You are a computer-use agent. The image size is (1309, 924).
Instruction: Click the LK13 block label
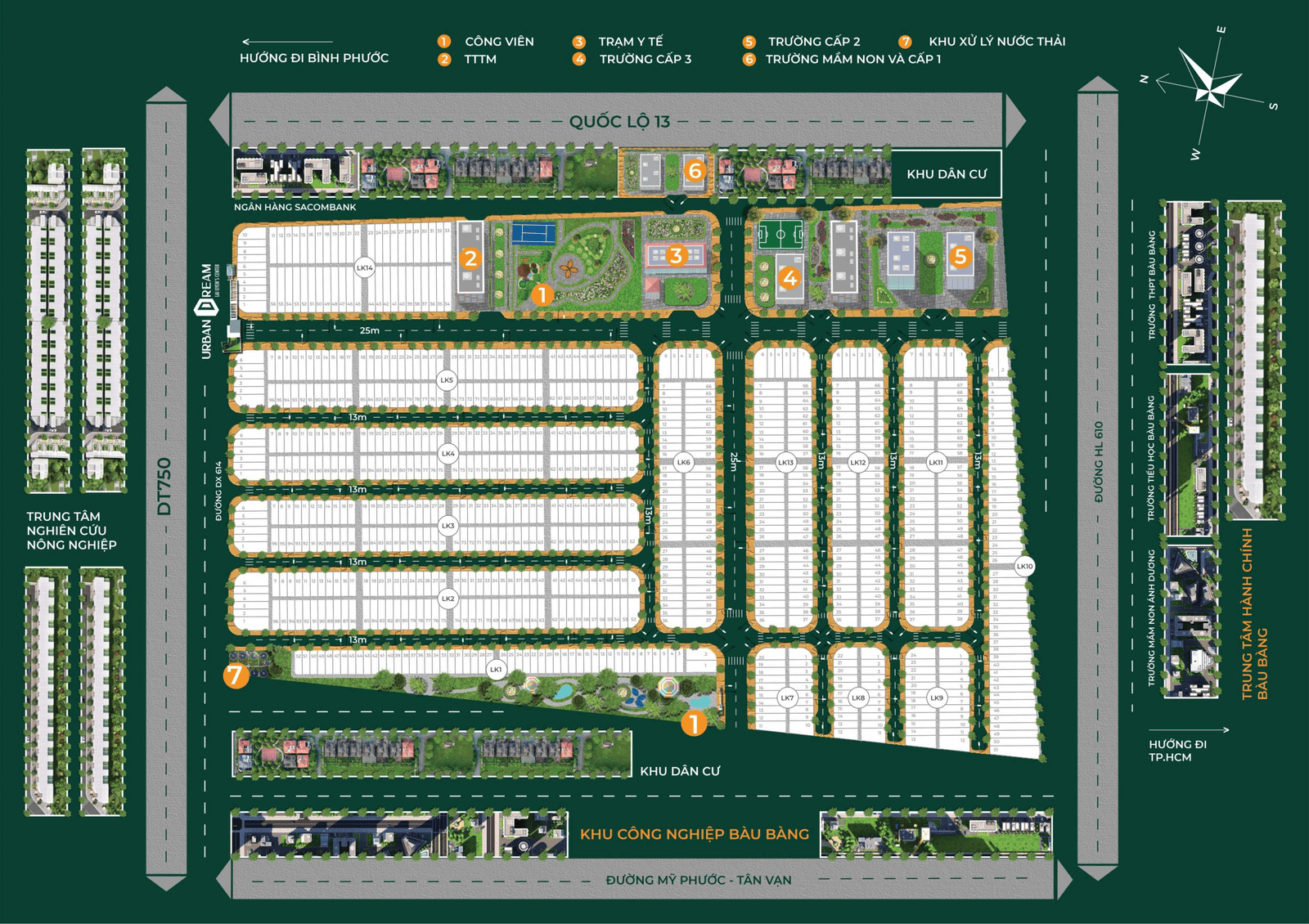click(x=785, y=462)
